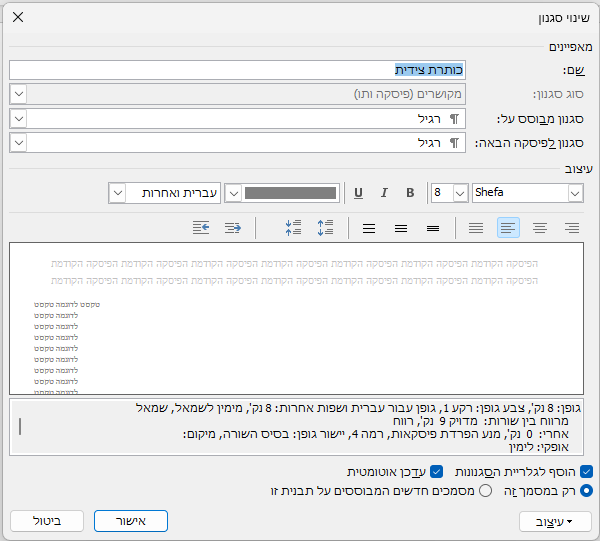Align paragraph text to the right
The width and height of the screenshot is (600, 541).
pos(572,228)
